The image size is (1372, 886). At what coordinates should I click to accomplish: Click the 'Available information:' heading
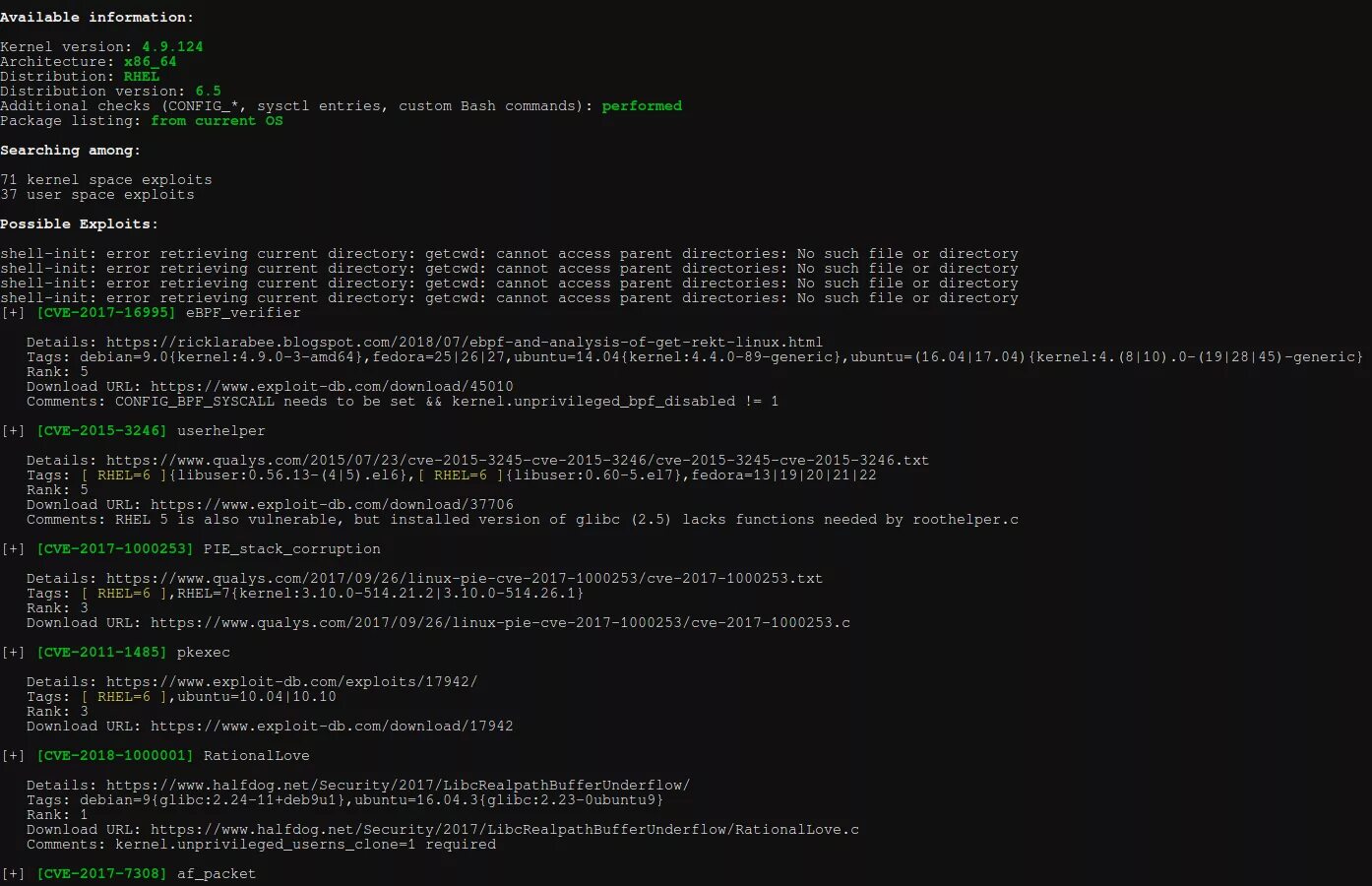click(97, 17)
